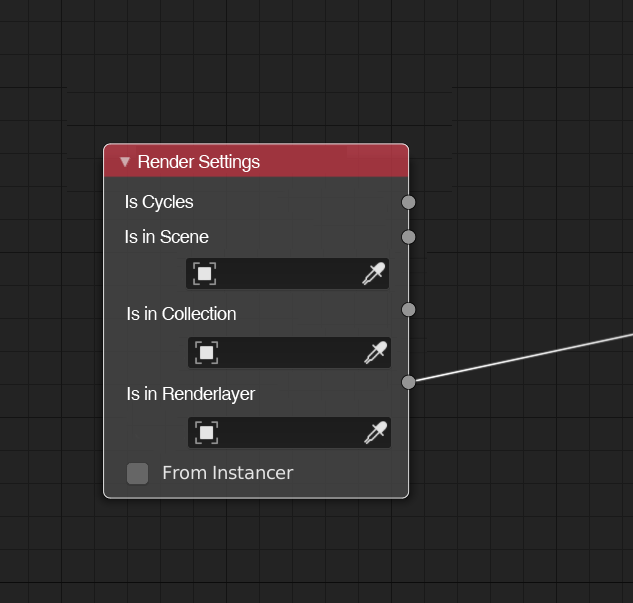
Task: Click the Is Cycles output socket
Action: (x=408, y=202)
